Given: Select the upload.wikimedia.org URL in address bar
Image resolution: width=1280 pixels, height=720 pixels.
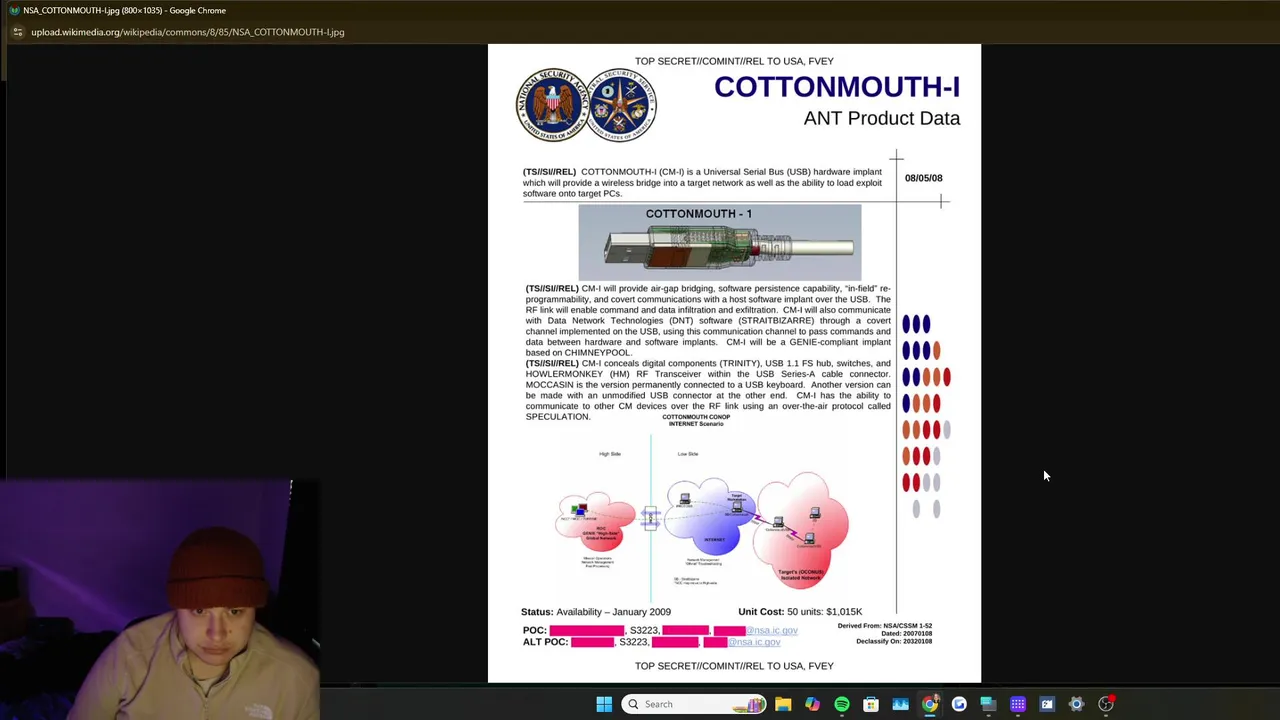Looking at the screenshot, I should (187, 32).
